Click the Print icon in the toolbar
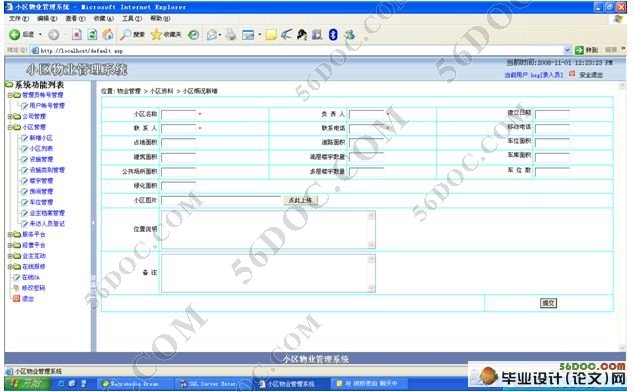 [231, 35]
